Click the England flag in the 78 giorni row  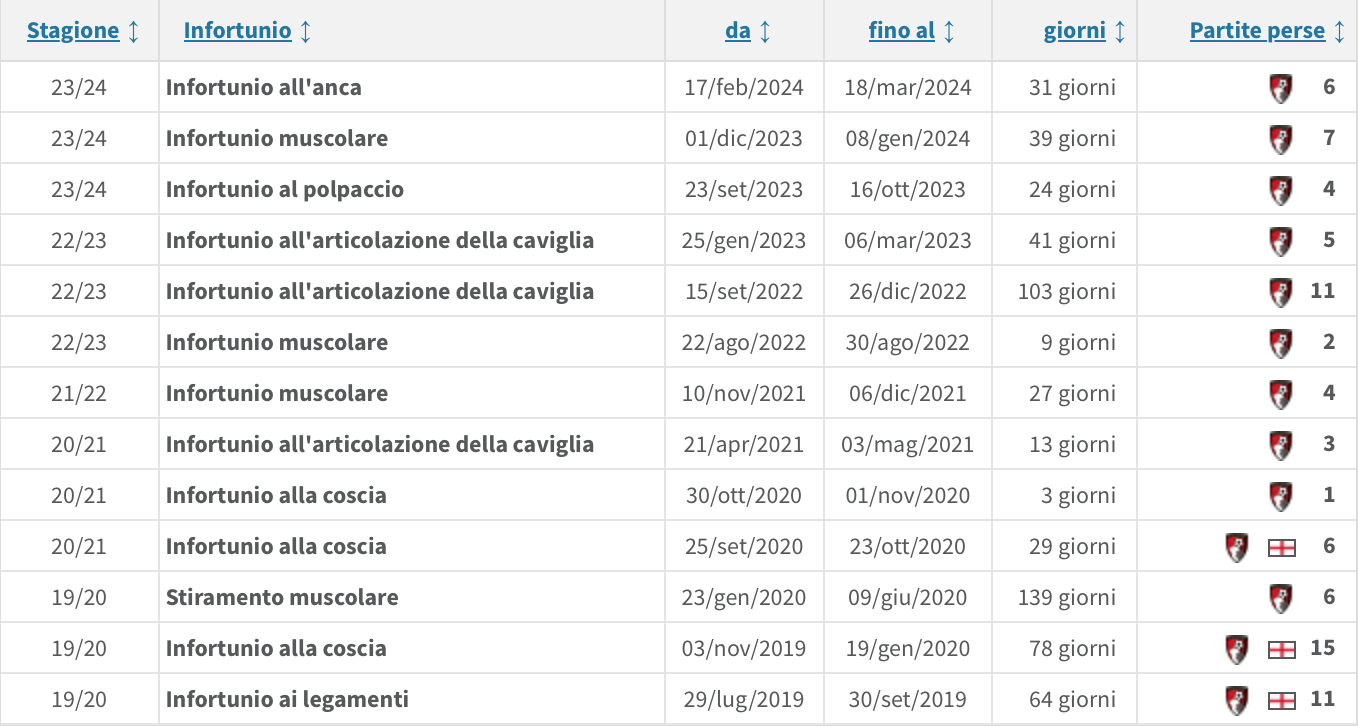(1282, 649)
